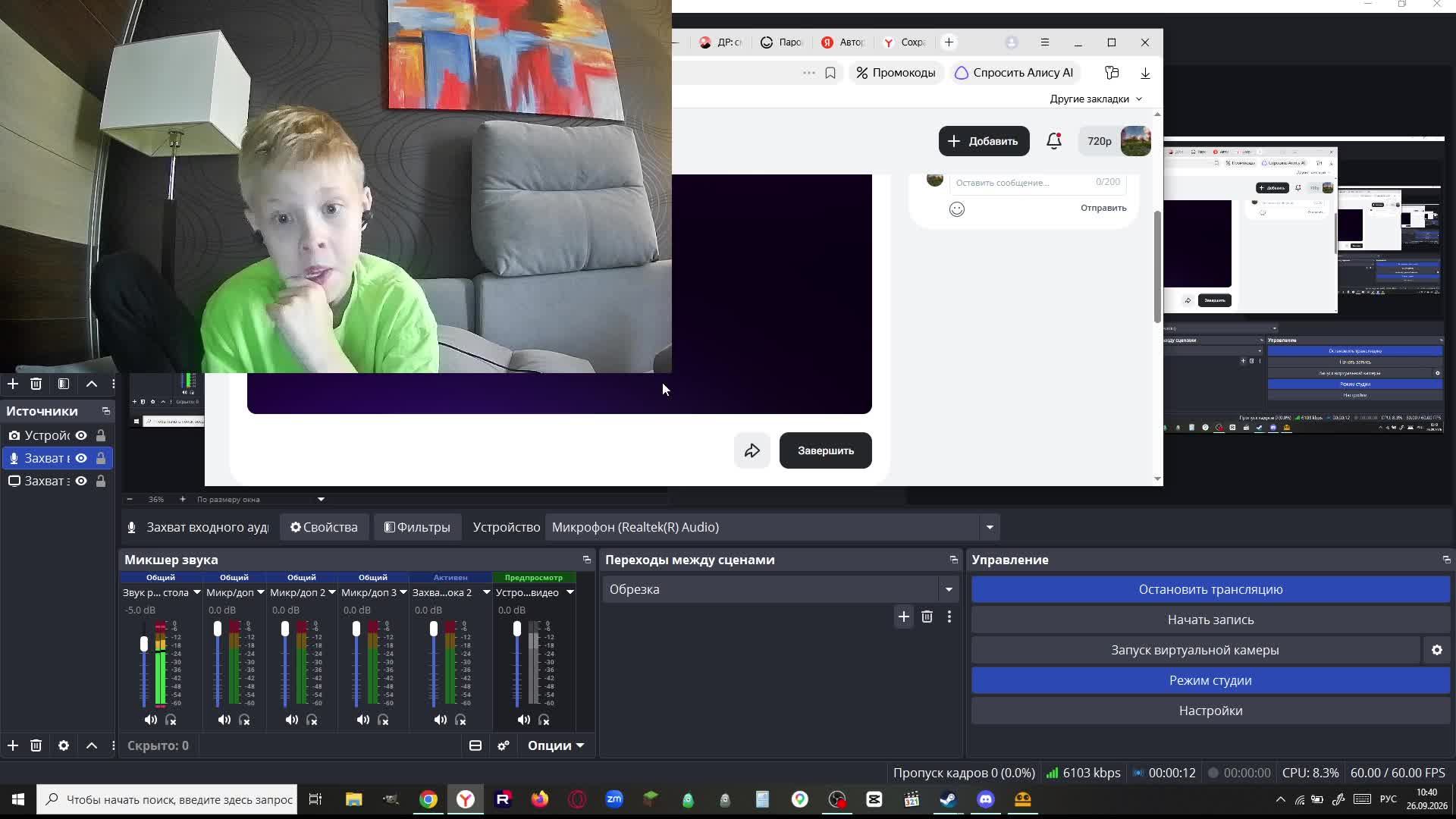The width and height of the screenshot is (1456, 819).
Task: Click Завершить to end the stream
Action: click(x=826, y=450)
